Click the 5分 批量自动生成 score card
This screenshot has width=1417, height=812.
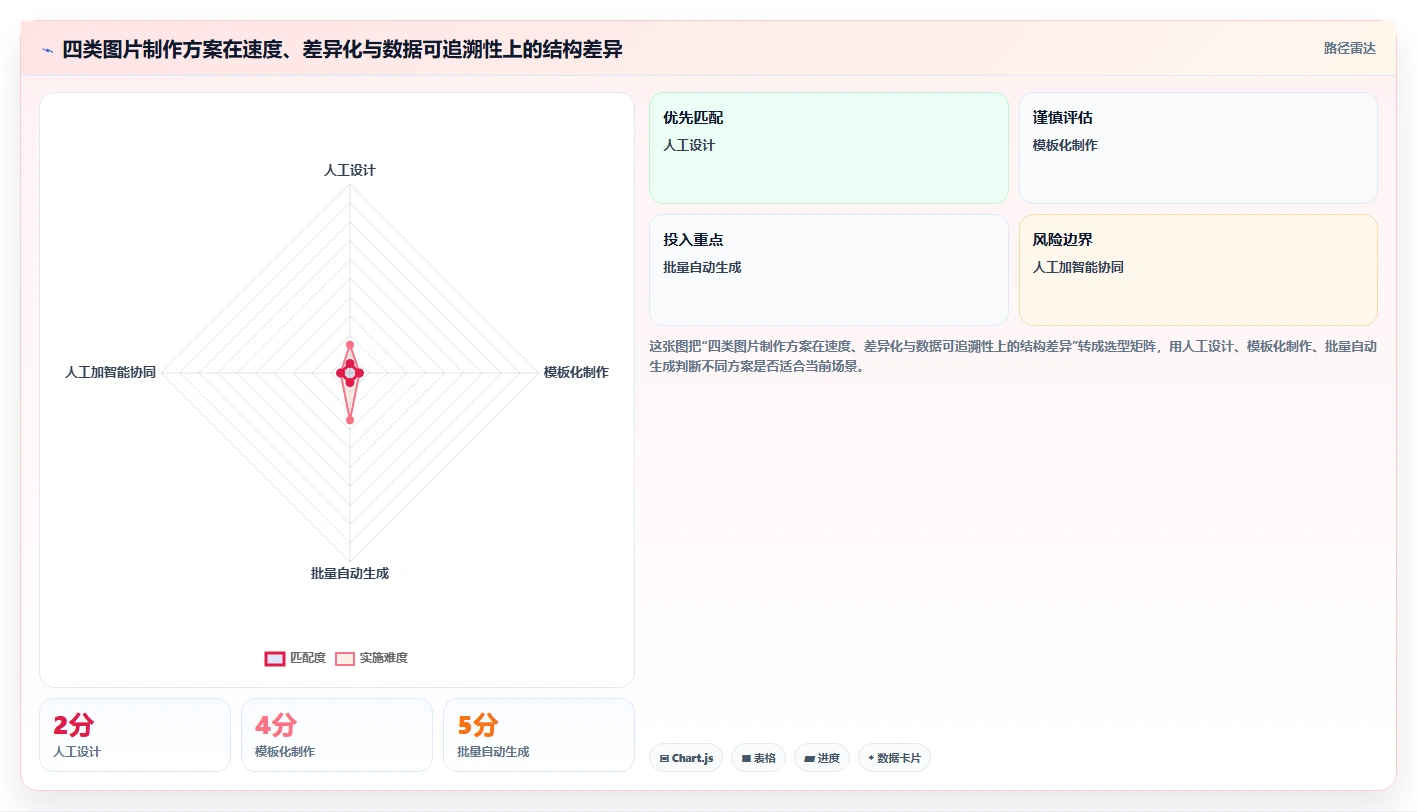pos(539,735)
